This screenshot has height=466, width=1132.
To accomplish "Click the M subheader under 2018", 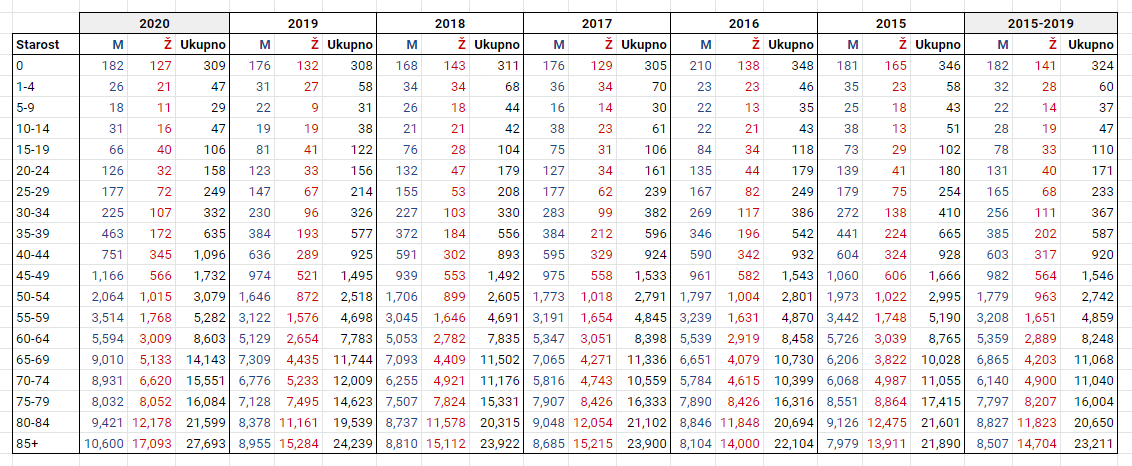I will (412, 45).
